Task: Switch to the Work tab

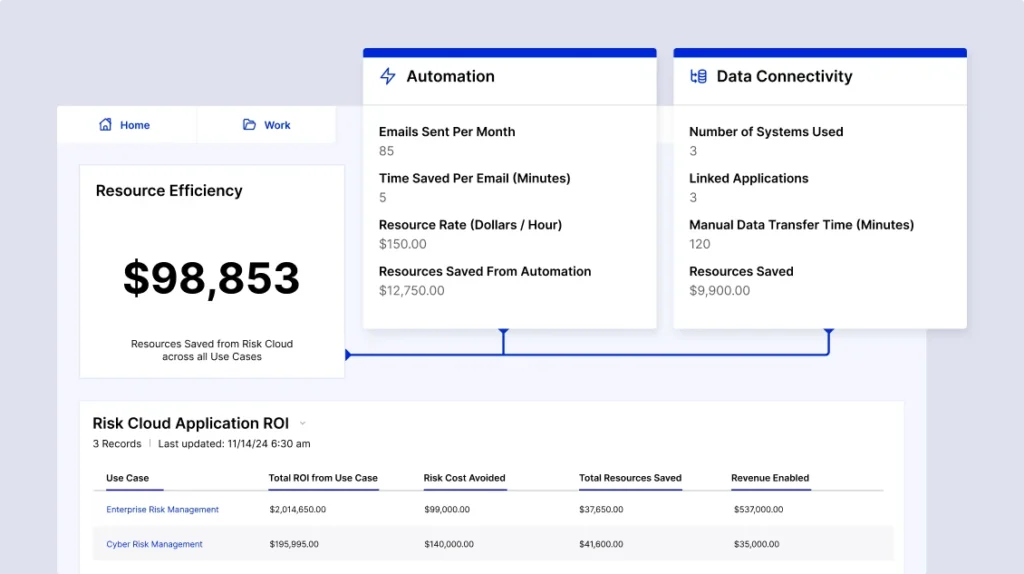Action: coord(266,125)
